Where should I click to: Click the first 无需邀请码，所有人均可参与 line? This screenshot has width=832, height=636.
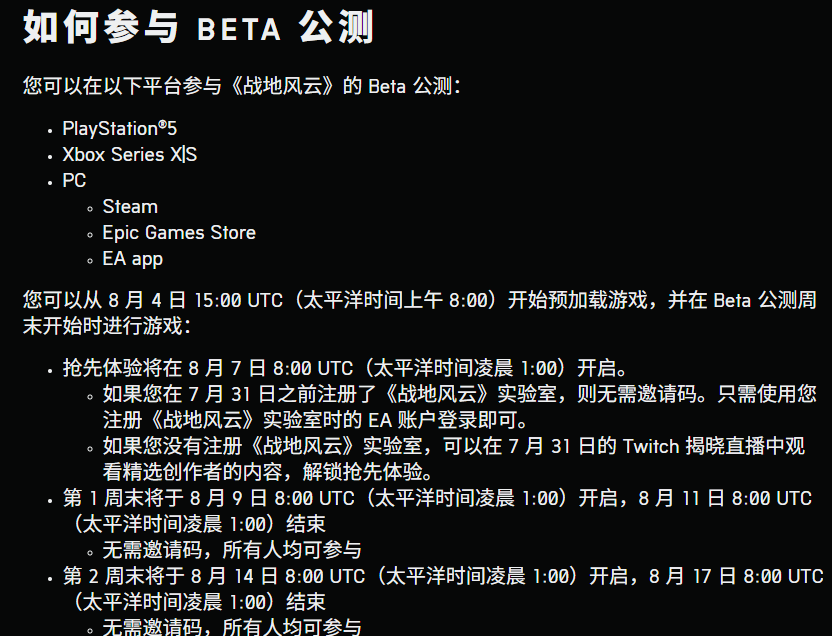(232, 550)
